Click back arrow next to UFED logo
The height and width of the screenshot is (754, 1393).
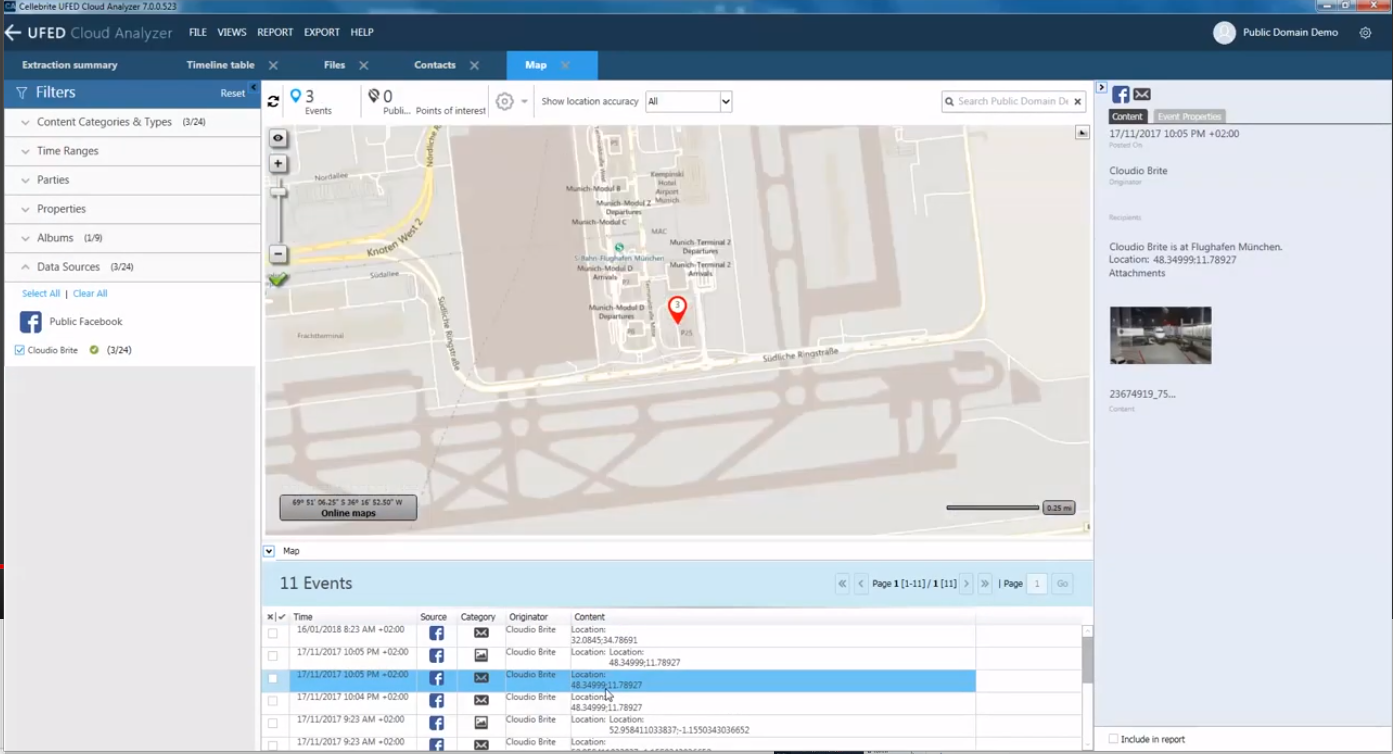click(x=13, y=33)
